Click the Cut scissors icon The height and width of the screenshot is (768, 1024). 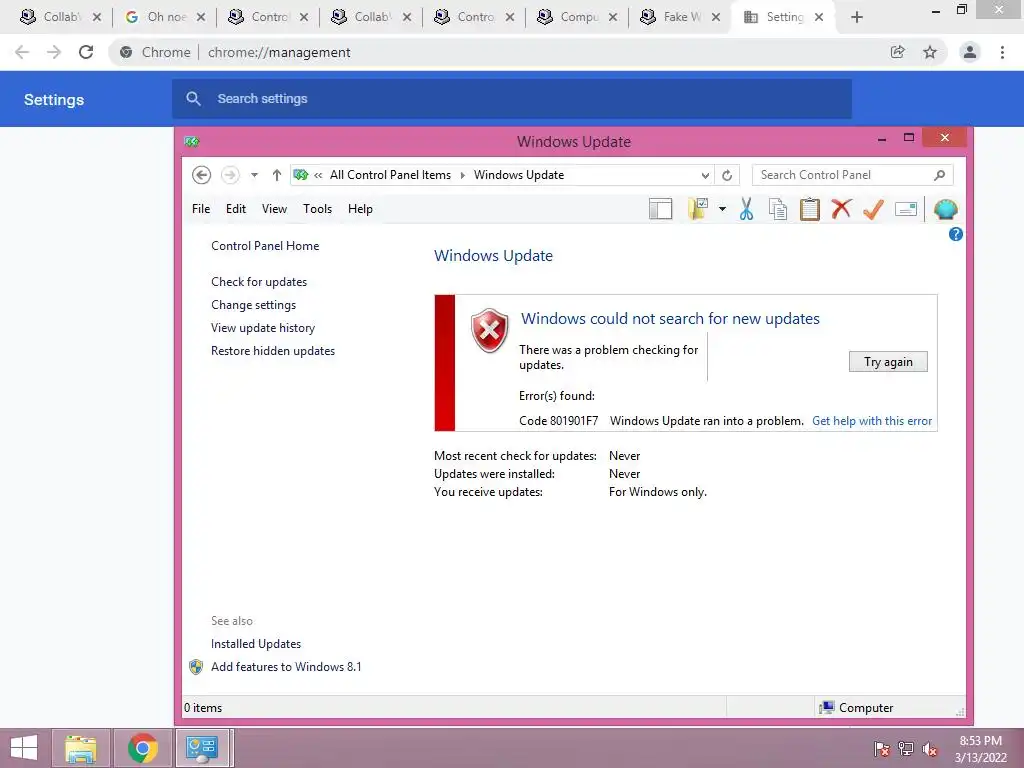tap(746, 209)
